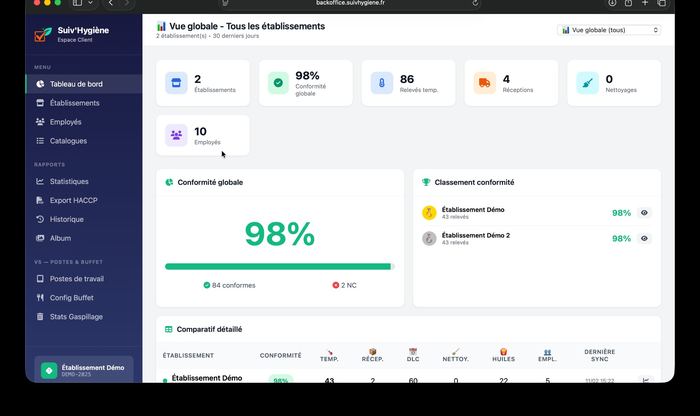Click the HUILES column header

(x=504, y=356)
